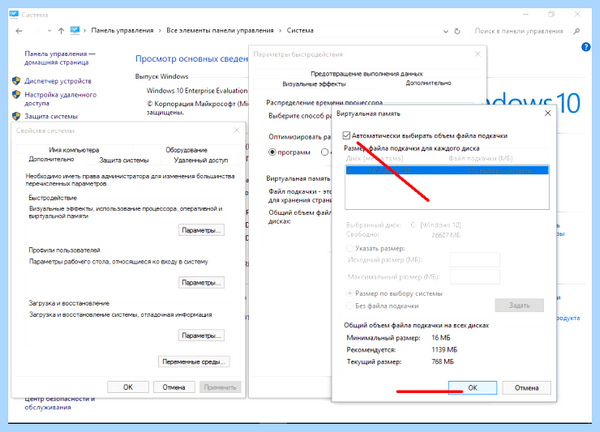Select the программ radio button
The image size is (600, 432).
[x=272, y=152]
